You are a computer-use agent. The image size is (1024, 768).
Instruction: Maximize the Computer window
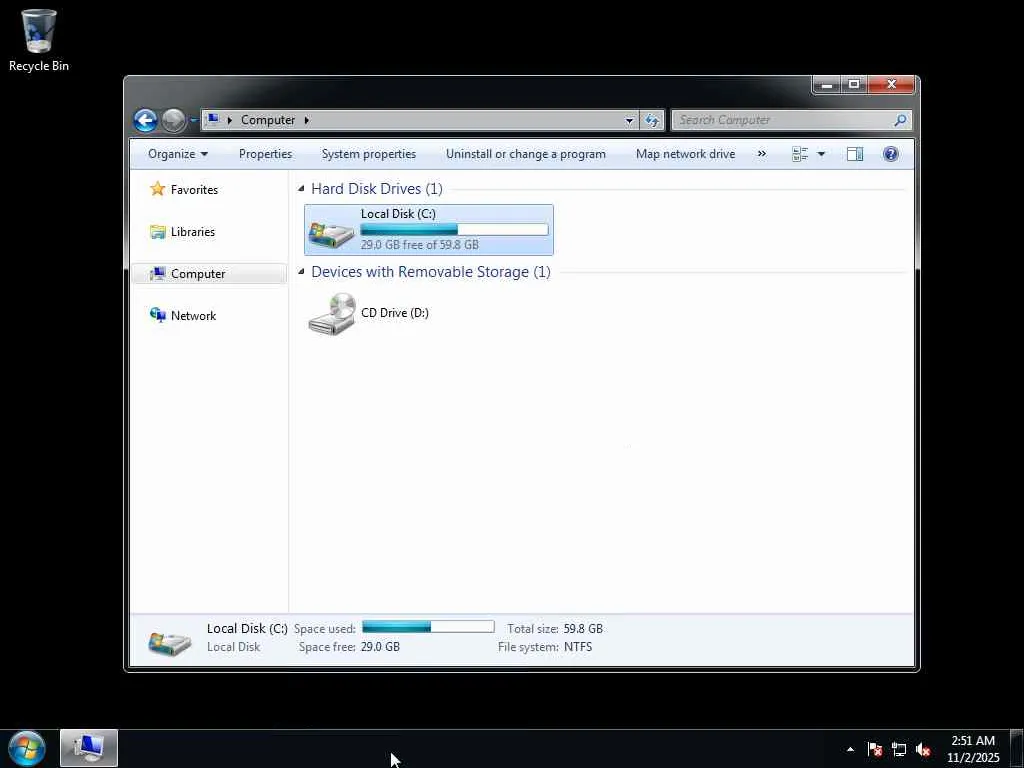[x=854, y=85]
